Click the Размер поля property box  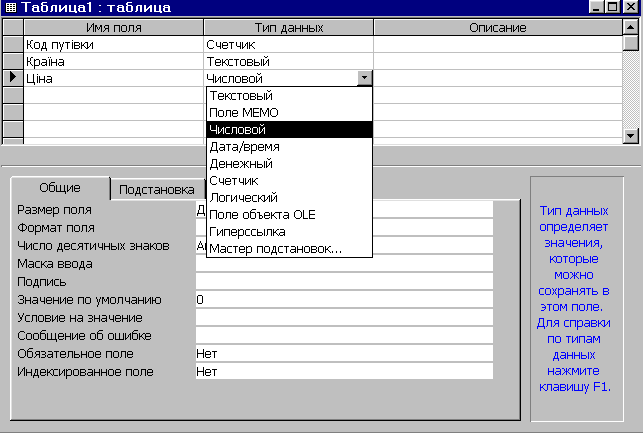pos(344,210)
